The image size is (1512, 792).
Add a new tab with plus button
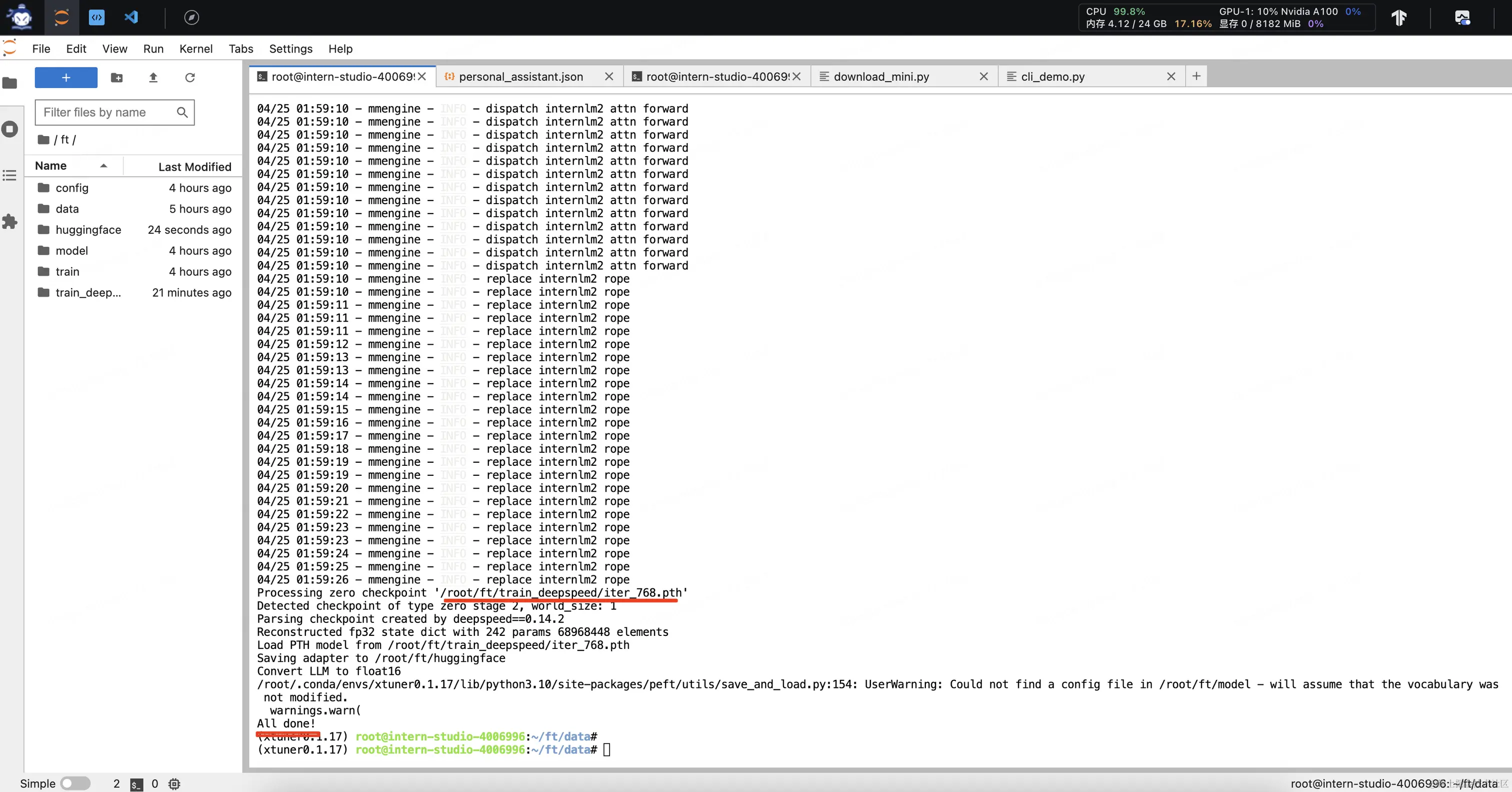pyautogui.click(x=1196, y=76)
